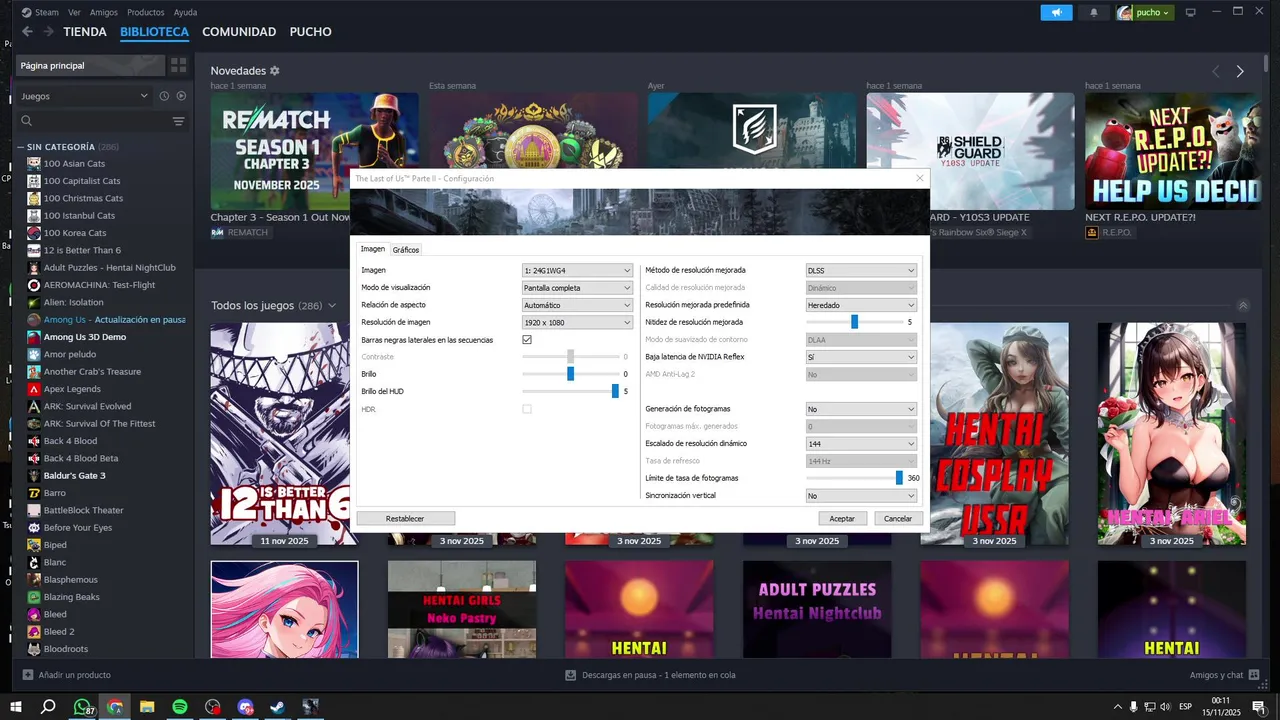Click the library search magnifier icon
The width and height of the screenshot is (1280, 720).
tap(27, 121)
